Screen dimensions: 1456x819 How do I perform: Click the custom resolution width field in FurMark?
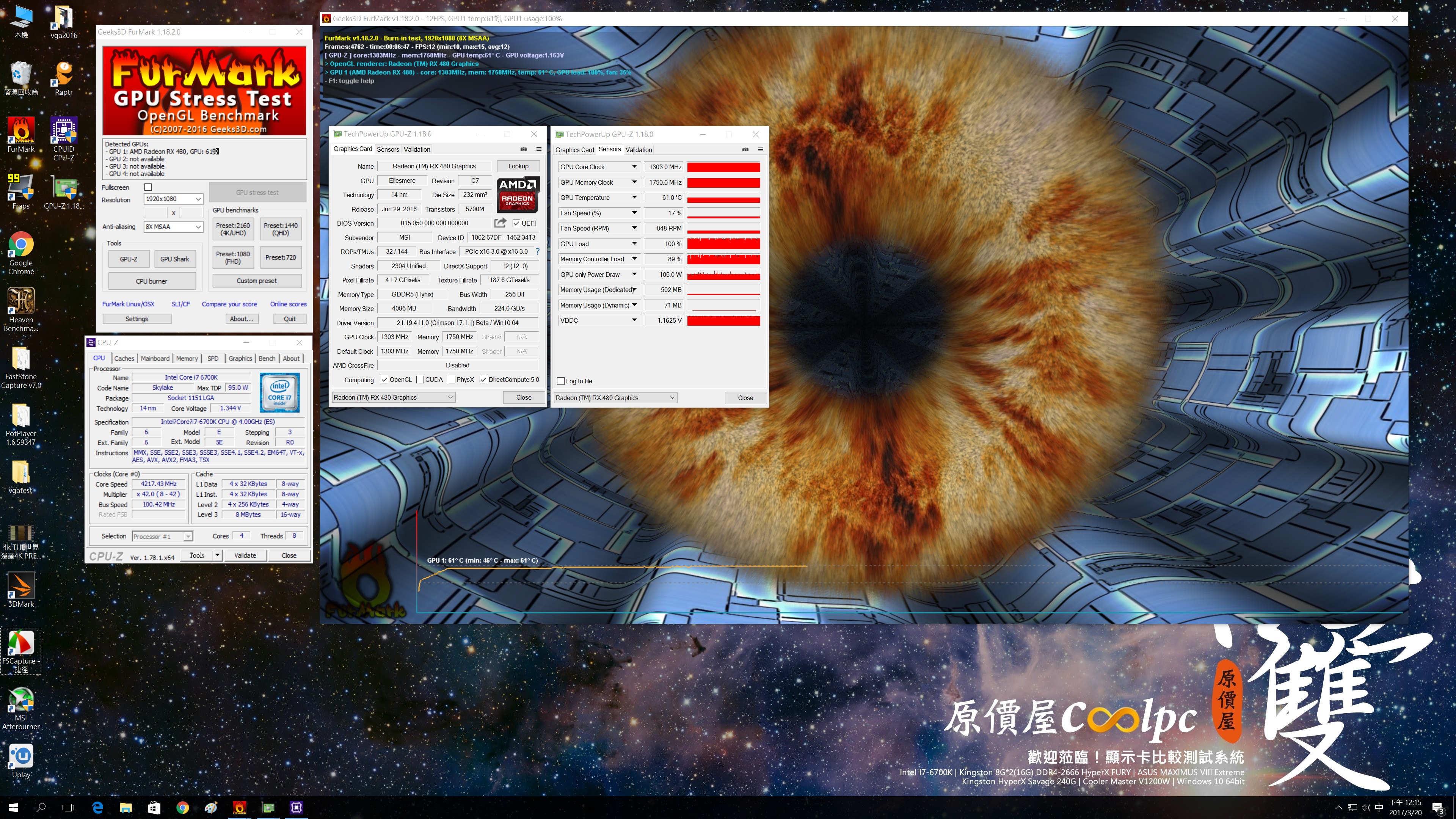pos(155,212)
